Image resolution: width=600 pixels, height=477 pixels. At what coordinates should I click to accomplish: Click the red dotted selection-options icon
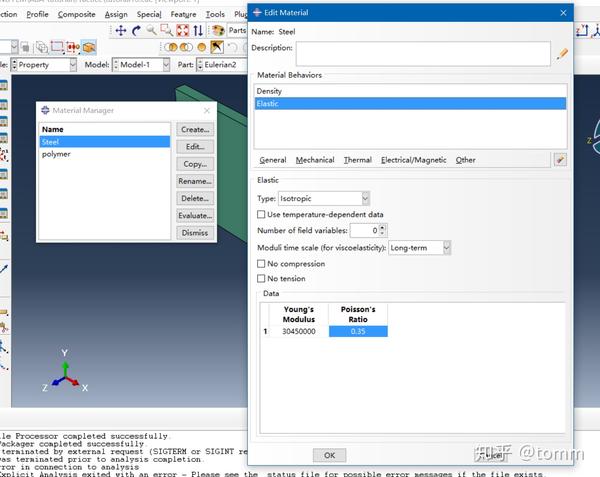pos(73,47)
